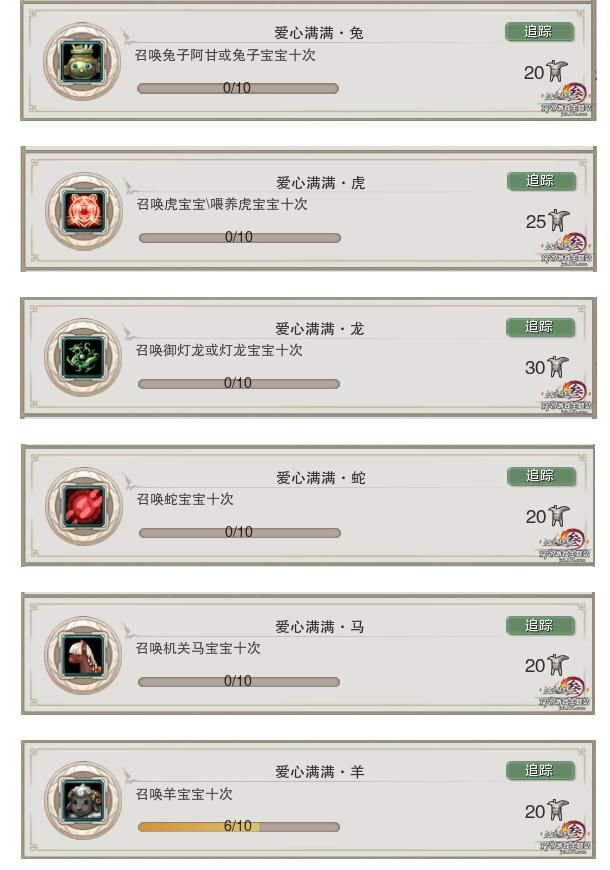This screenshot has height=870, width=610.
Task: Click 追踪 for the 爱心满满·羊 quest
Action: pyautogui.click(x=540, y=771)
